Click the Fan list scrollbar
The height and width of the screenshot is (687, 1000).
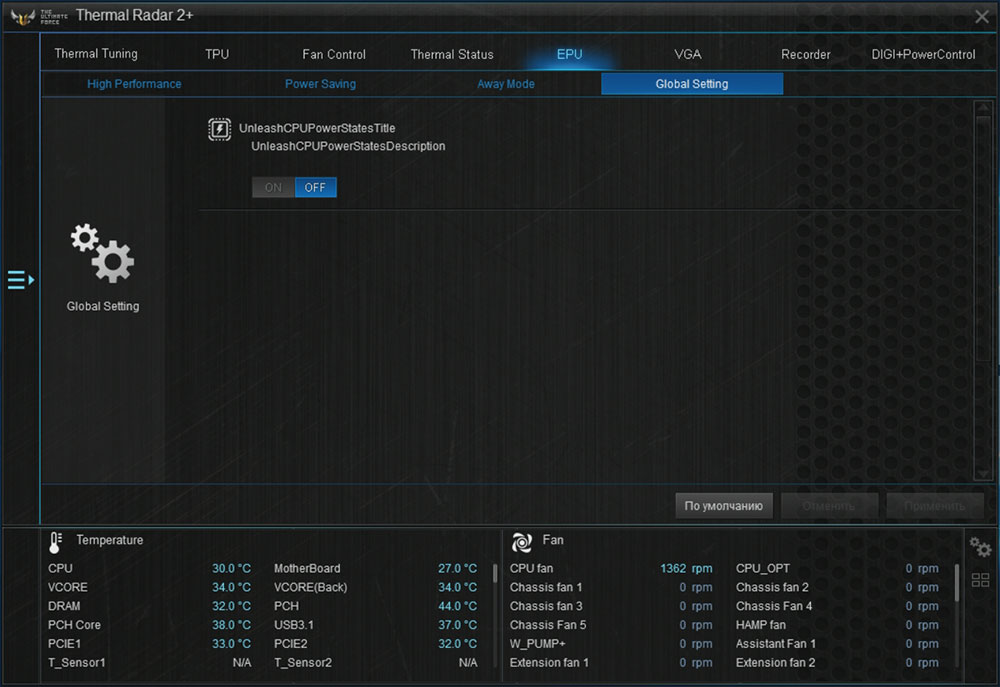[x=956, y=582]
